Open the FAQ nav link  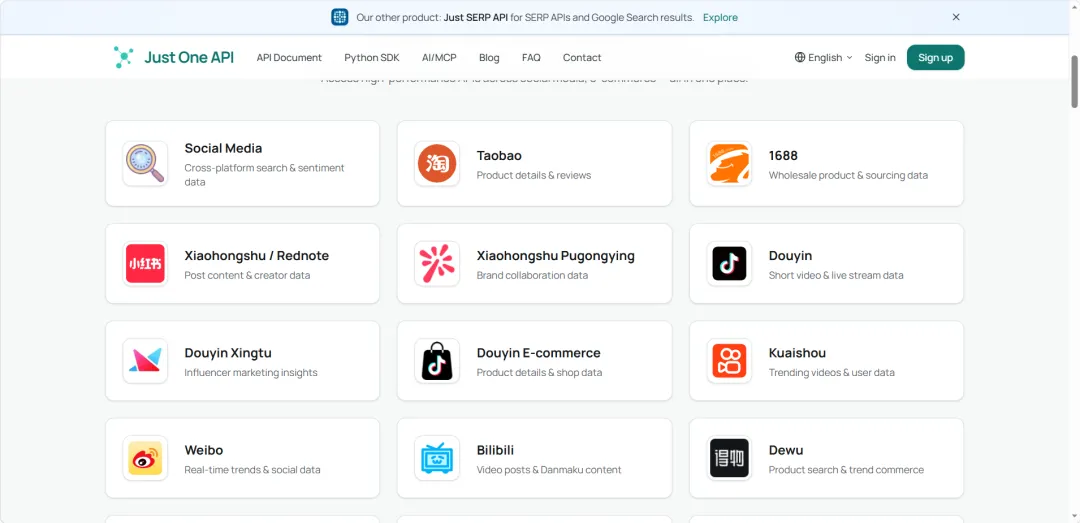[531, 57]
